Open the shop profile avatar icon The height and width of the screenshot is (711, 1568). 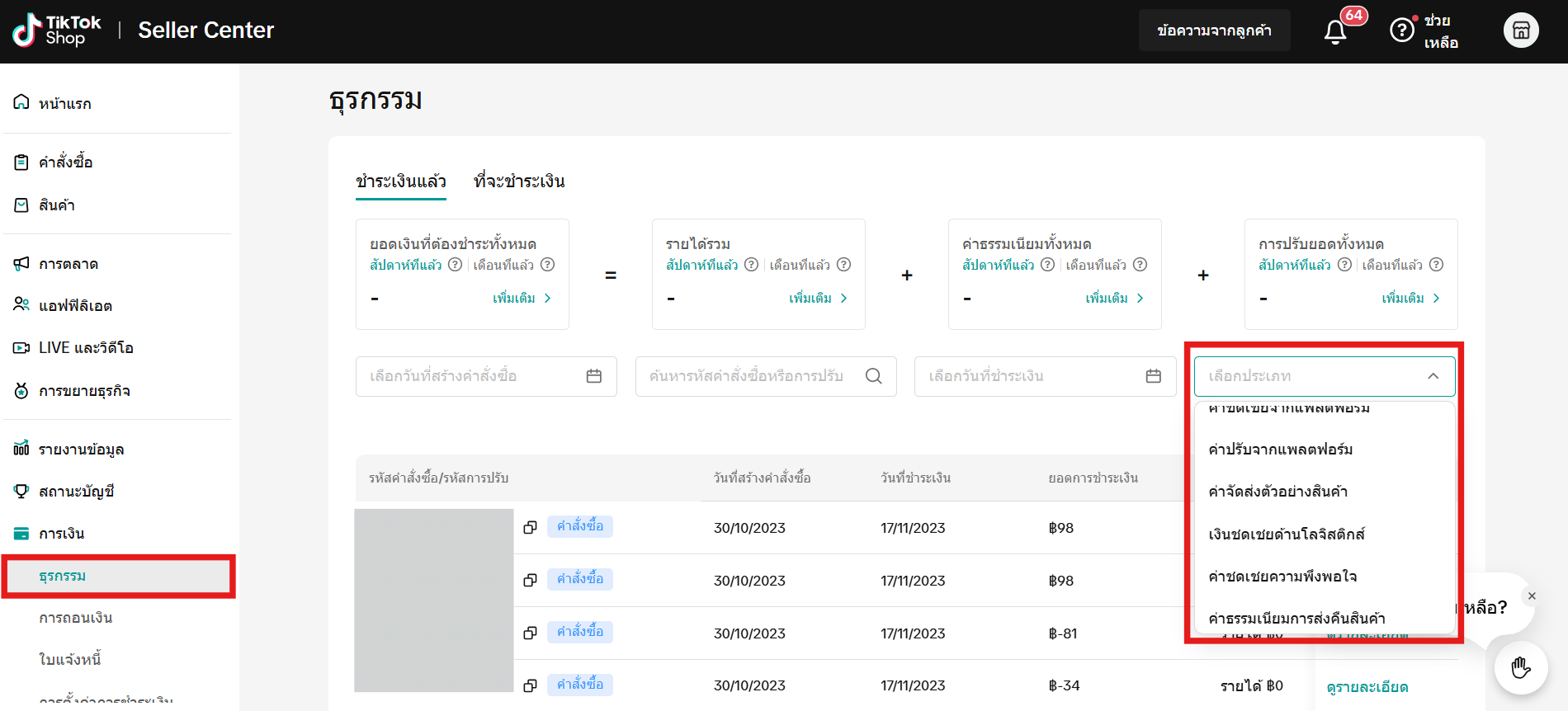[1520, 31]
